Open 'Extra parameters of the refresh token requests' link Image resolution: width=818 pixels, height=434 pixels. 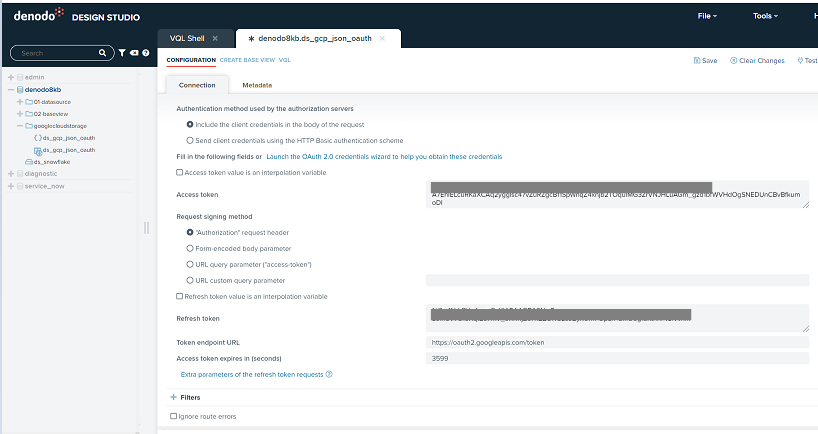252,375
